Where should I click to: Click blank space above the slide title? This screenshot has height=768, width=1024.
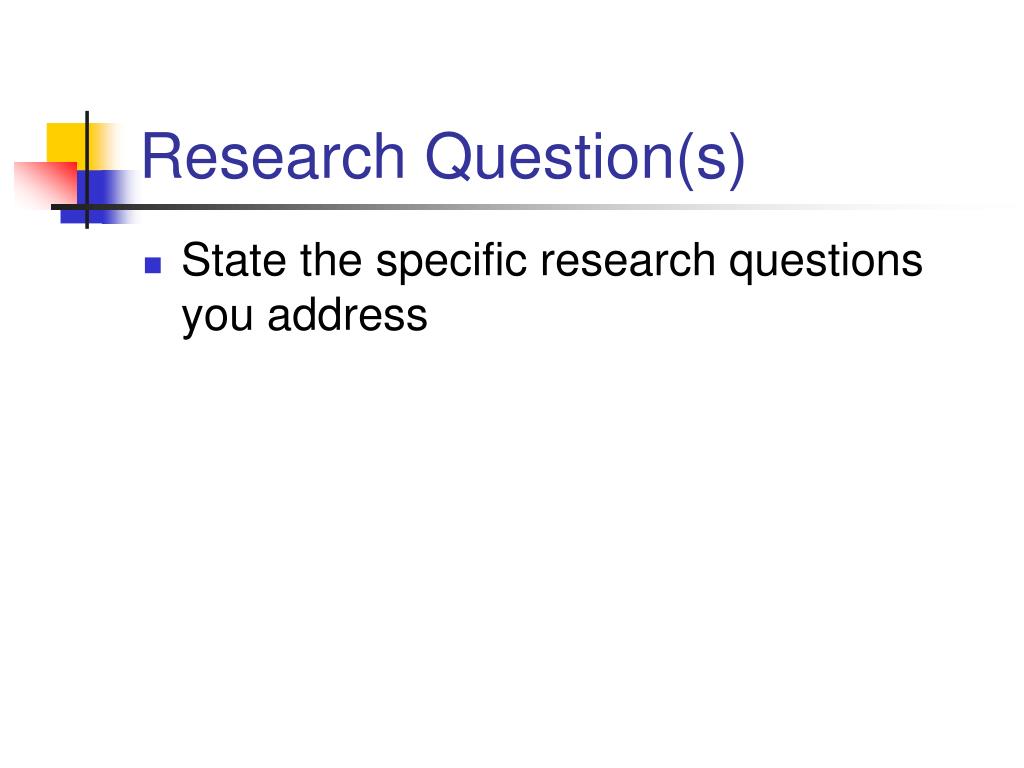[512, 59]
